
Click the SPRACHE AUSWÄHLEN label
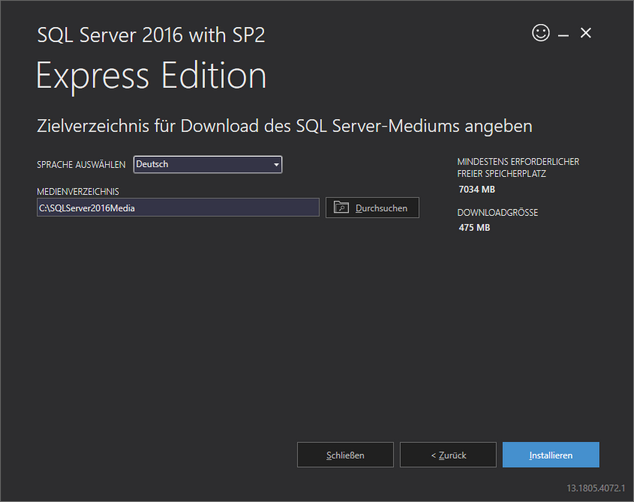[x=81, y=165]
